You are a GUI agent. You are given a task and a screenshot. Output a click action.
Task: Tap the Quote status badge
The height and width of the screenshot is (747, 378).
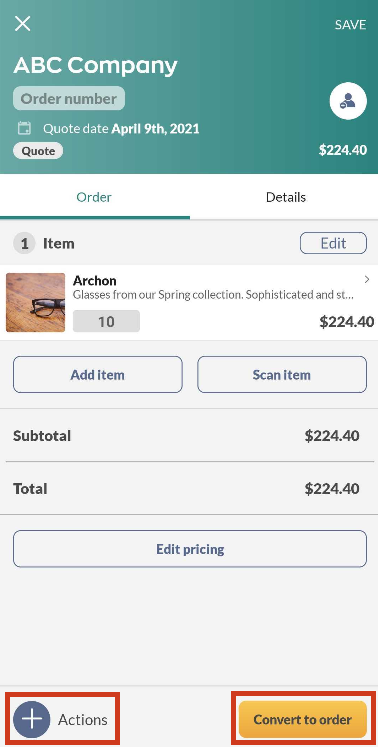(x=38, y=151)
